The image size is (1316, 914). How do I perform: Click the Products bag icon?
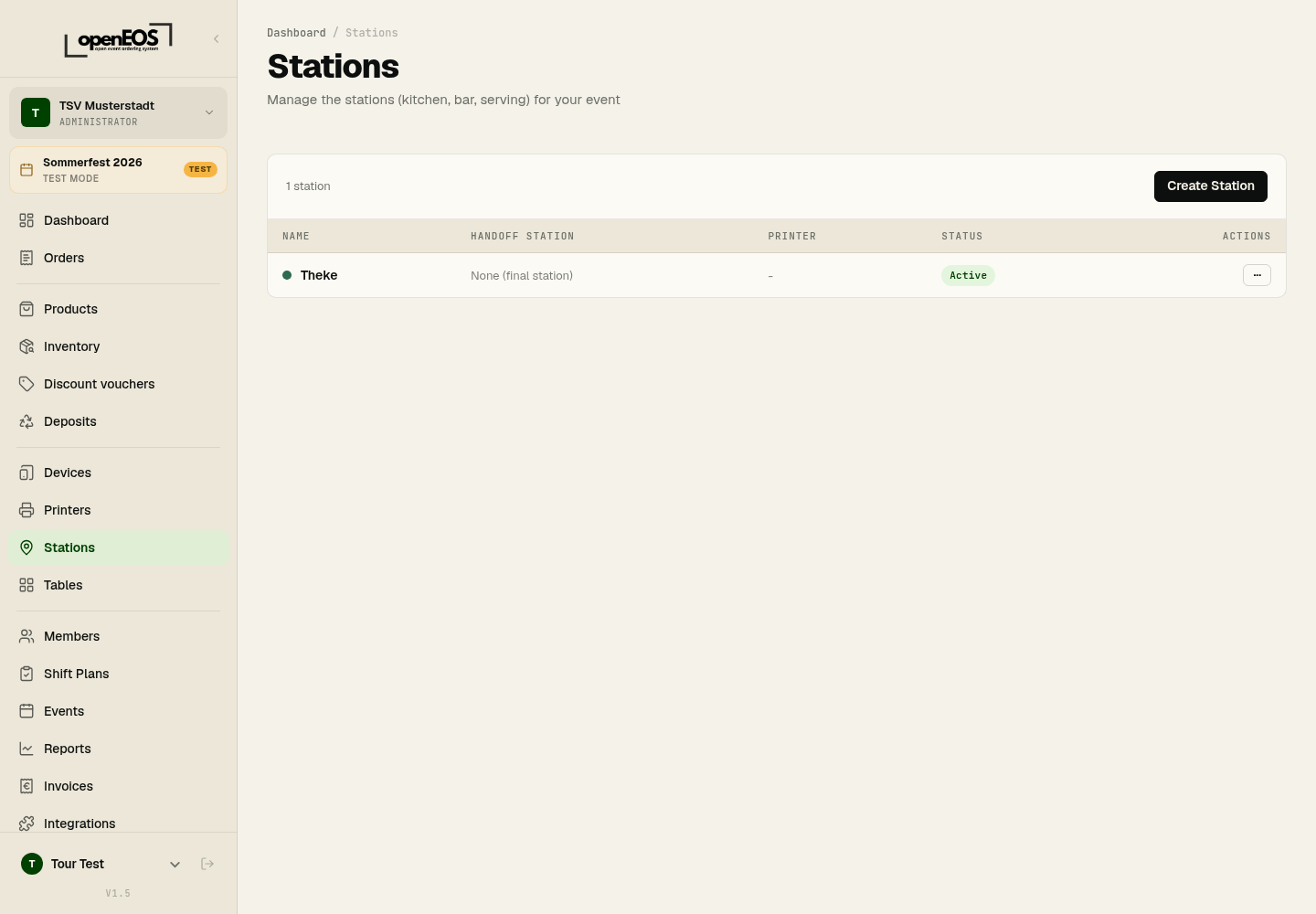(27, 309)
